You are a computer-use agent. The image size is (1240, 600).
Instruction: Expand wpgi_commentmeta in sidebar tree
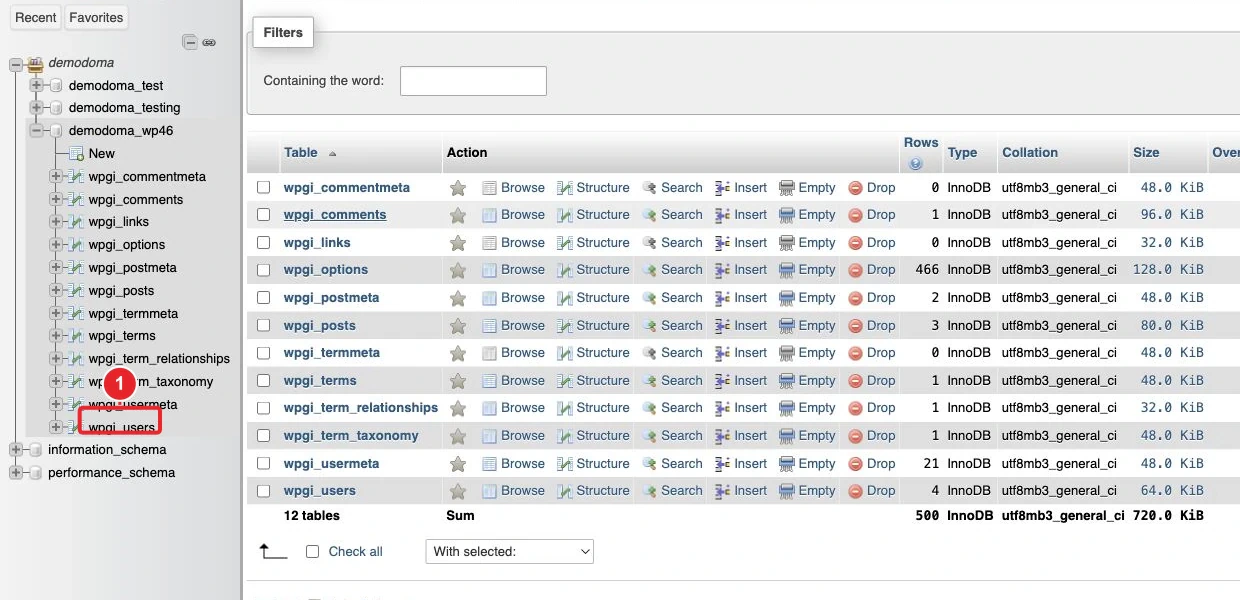(x=56, y=177)
